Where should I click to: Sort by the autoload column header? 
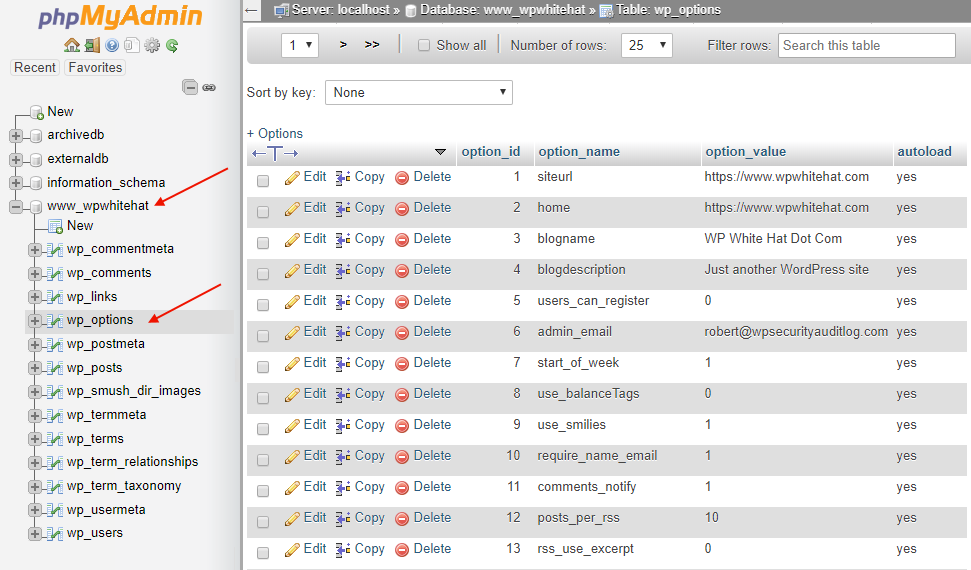point(925,152)
